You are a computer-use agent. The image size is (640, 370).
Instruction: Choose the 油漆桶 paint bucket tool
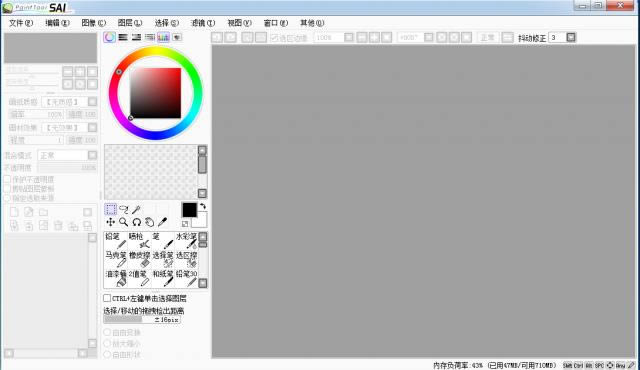pos(116,278)
